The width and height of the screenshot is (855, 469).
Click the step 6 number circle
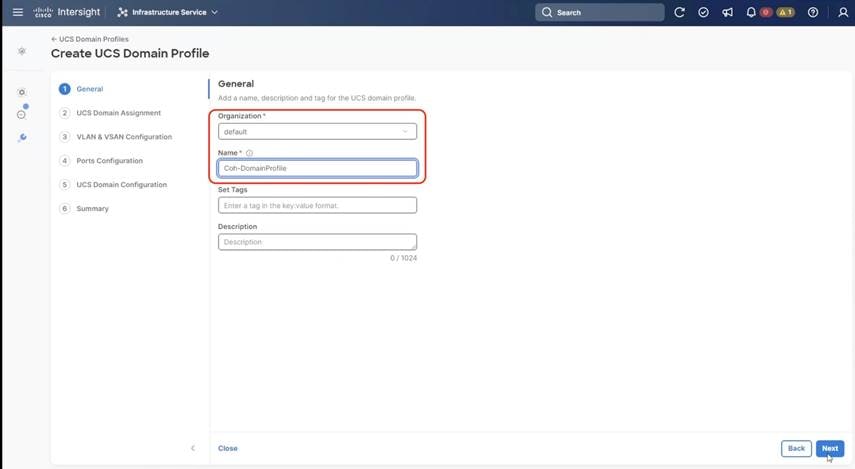click(64, 209)
